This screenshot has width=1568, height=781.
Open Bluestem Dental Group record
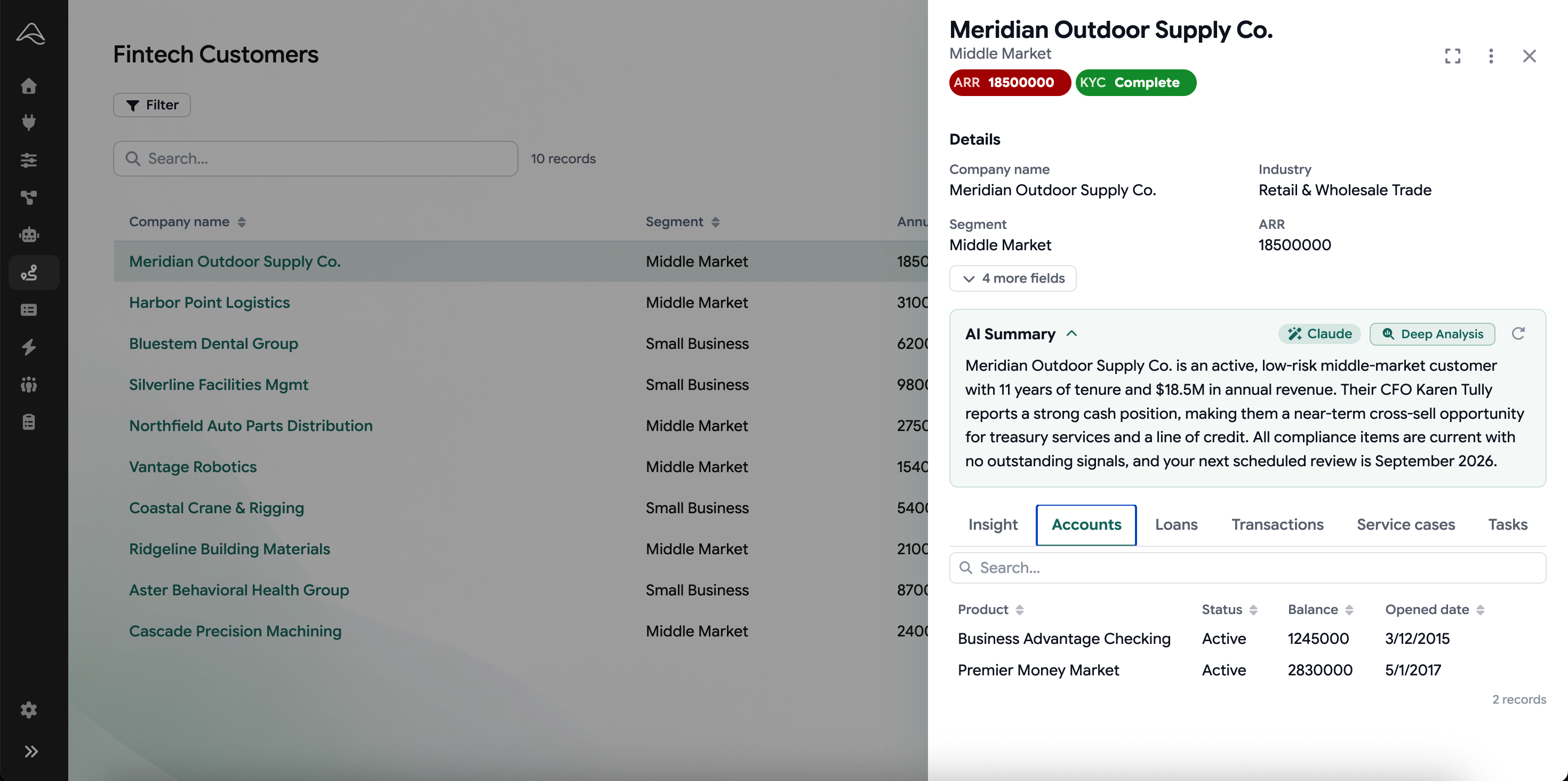(x=213, y=344)
